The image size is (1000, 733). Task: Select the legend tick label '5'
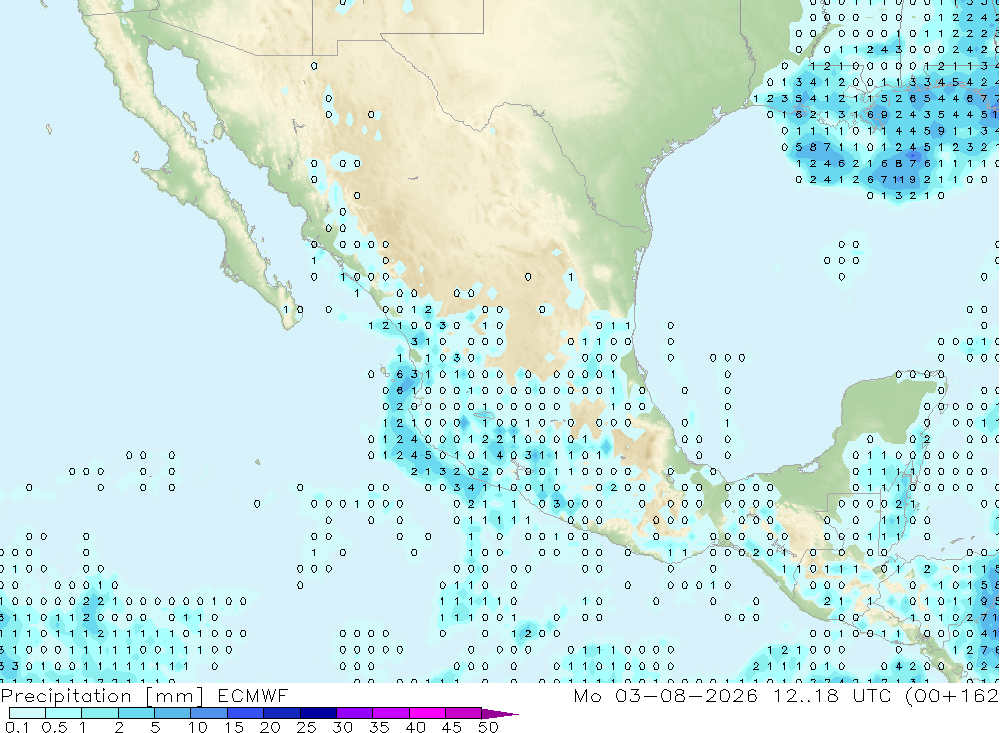pos(155,727)
